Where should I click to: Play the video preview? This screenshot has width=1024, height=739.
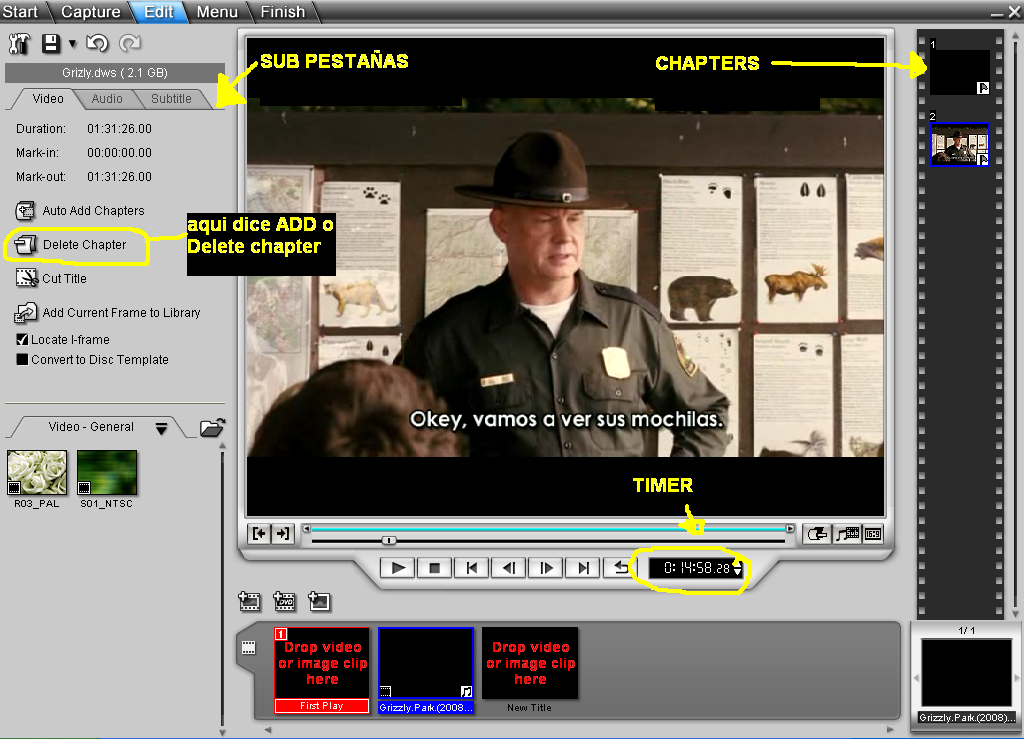click(x=398, y=568)
